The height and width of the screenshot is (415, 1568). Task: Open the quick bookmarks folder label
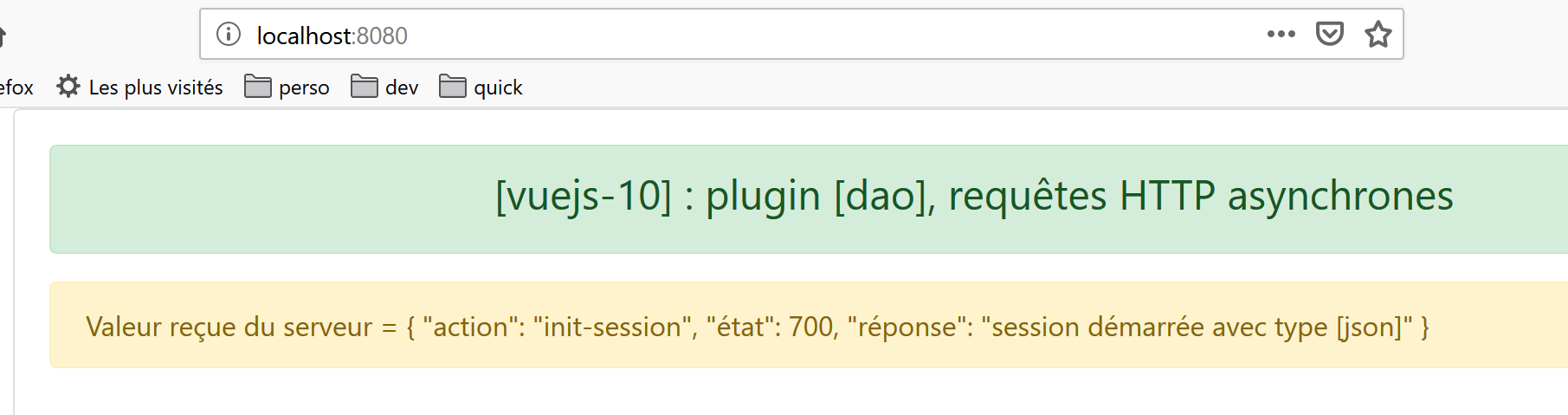498,88
